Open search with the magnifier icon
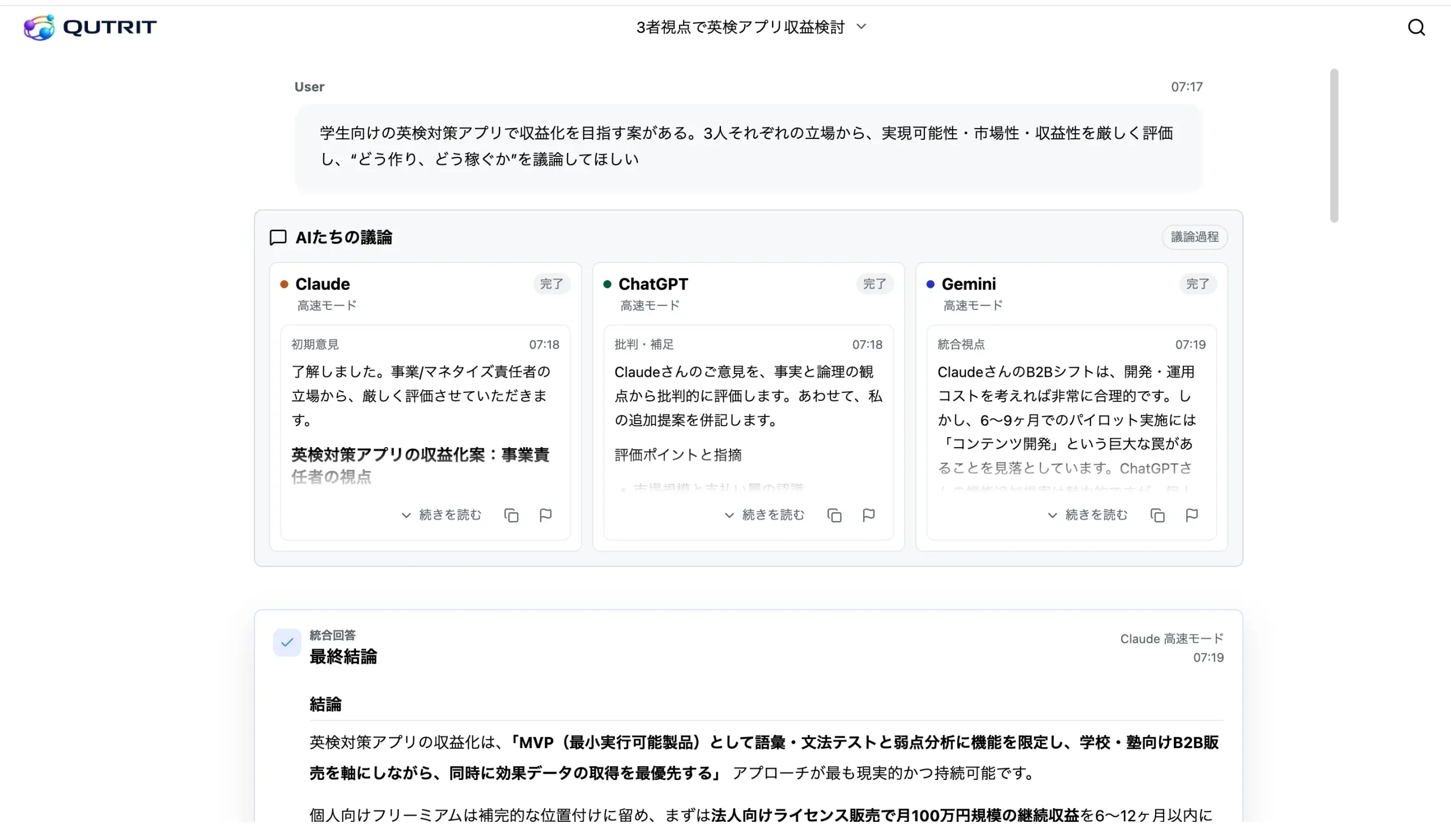The image size is (1451, 840). tap(1416, 27)
